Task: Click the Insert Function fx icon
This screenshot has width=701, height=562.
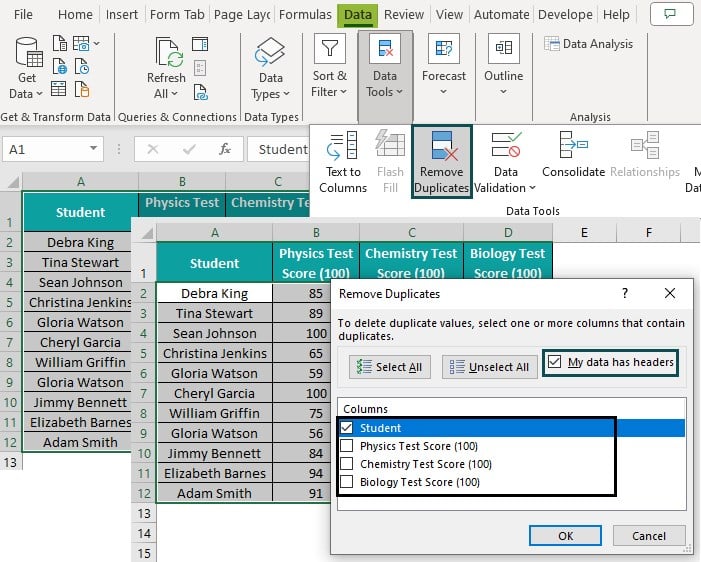Action: (x=225, y=149)
